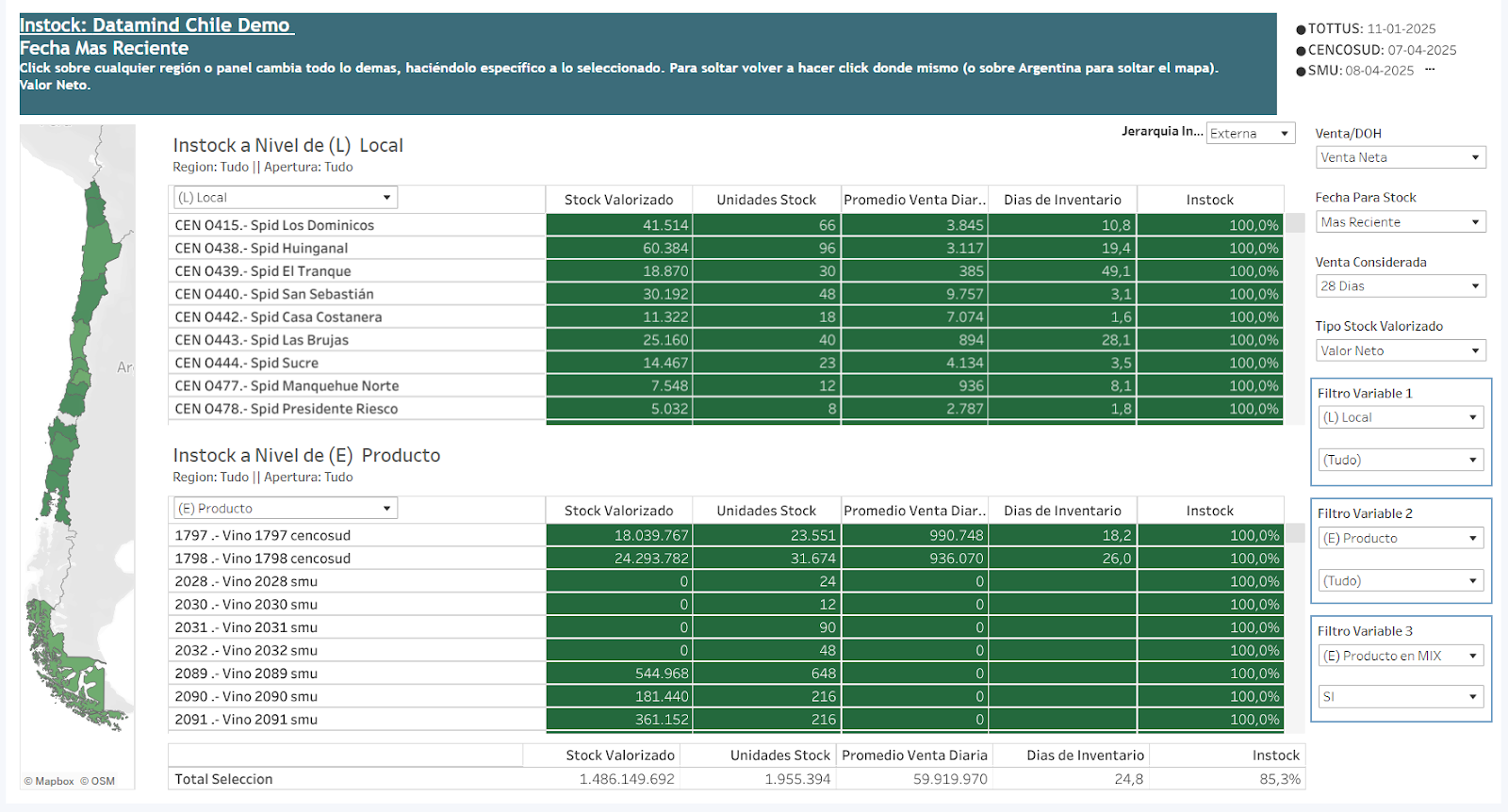Screen dimensions: 1508x812
Task: Click the ellipsis icon beside SMU date
Action: click(1430, 70)
